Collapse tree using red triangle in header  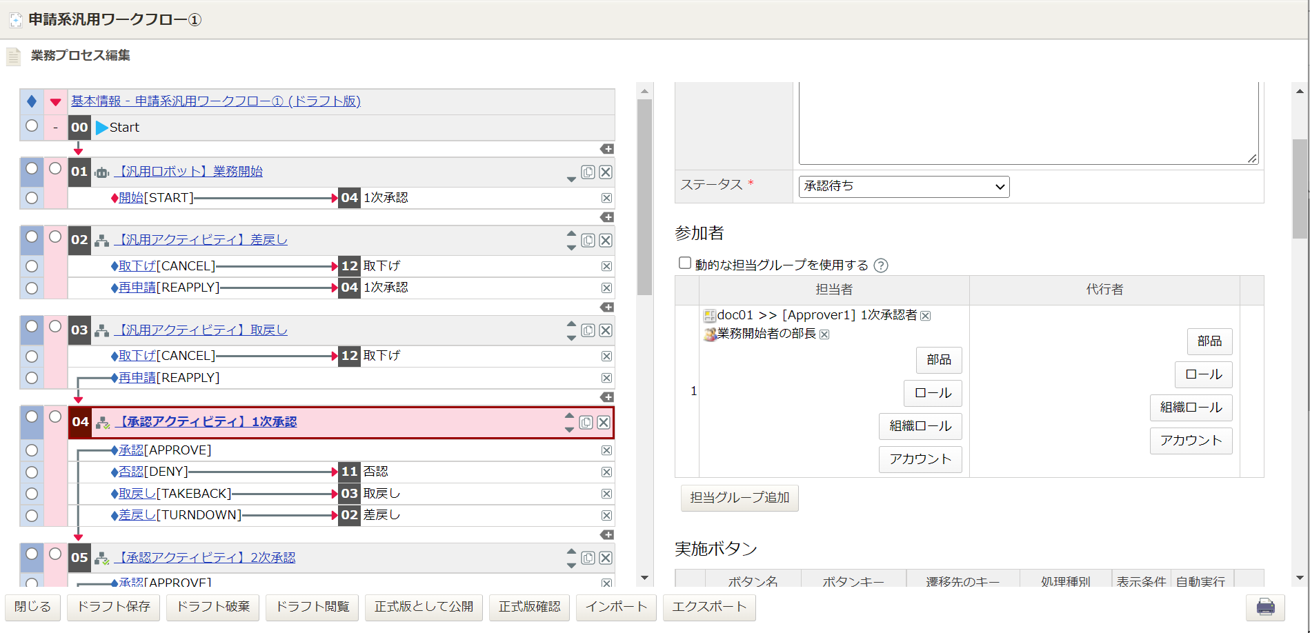click(55, 102)
